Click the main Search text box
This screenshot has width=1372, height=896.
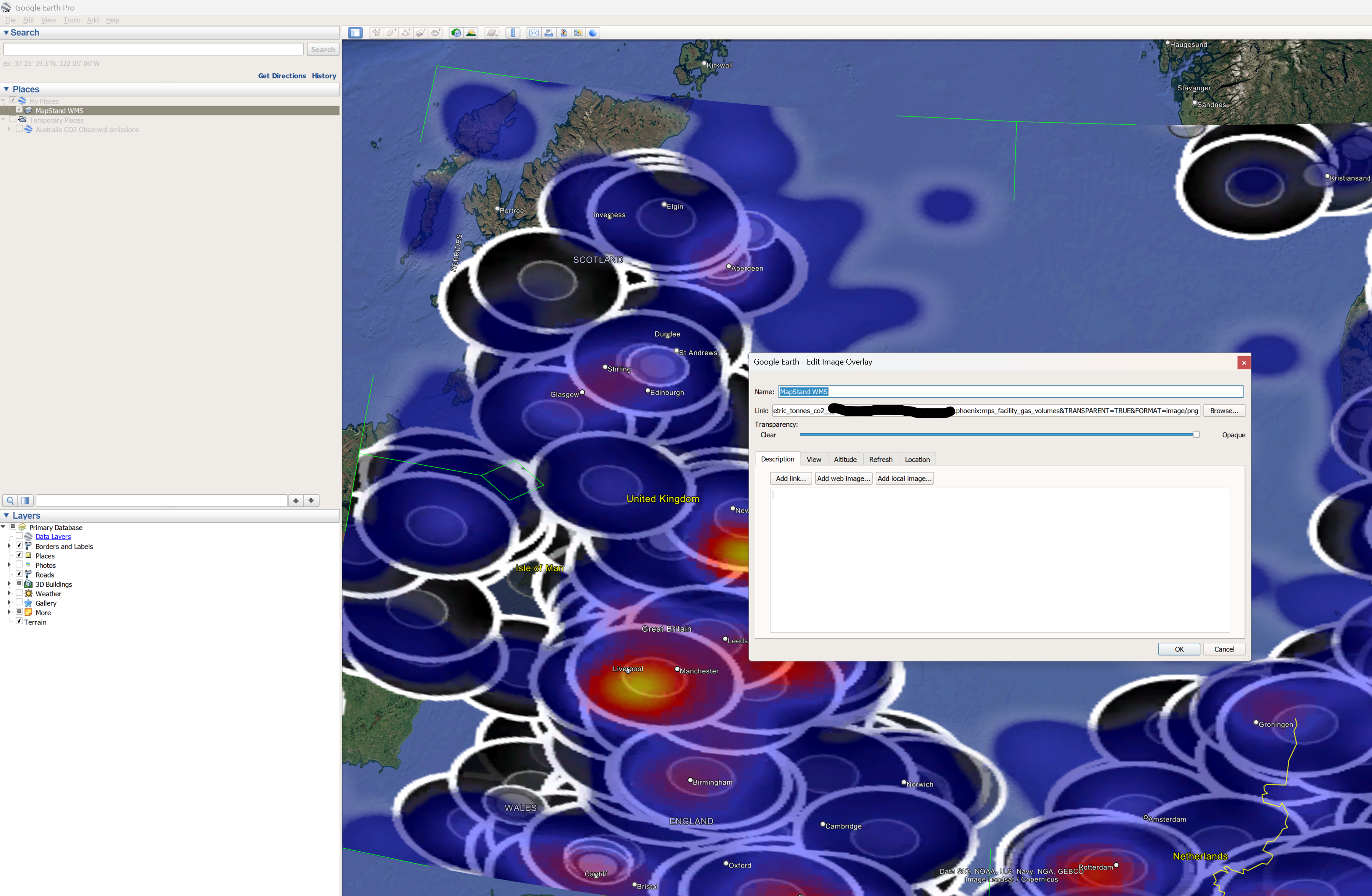153,50
